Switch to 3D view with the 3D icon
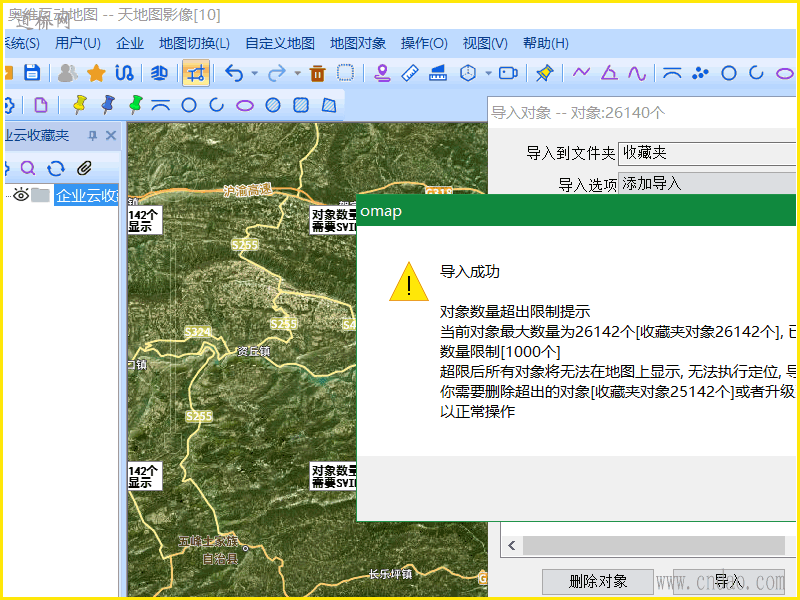800x600 pixels. tap(159, 73)
